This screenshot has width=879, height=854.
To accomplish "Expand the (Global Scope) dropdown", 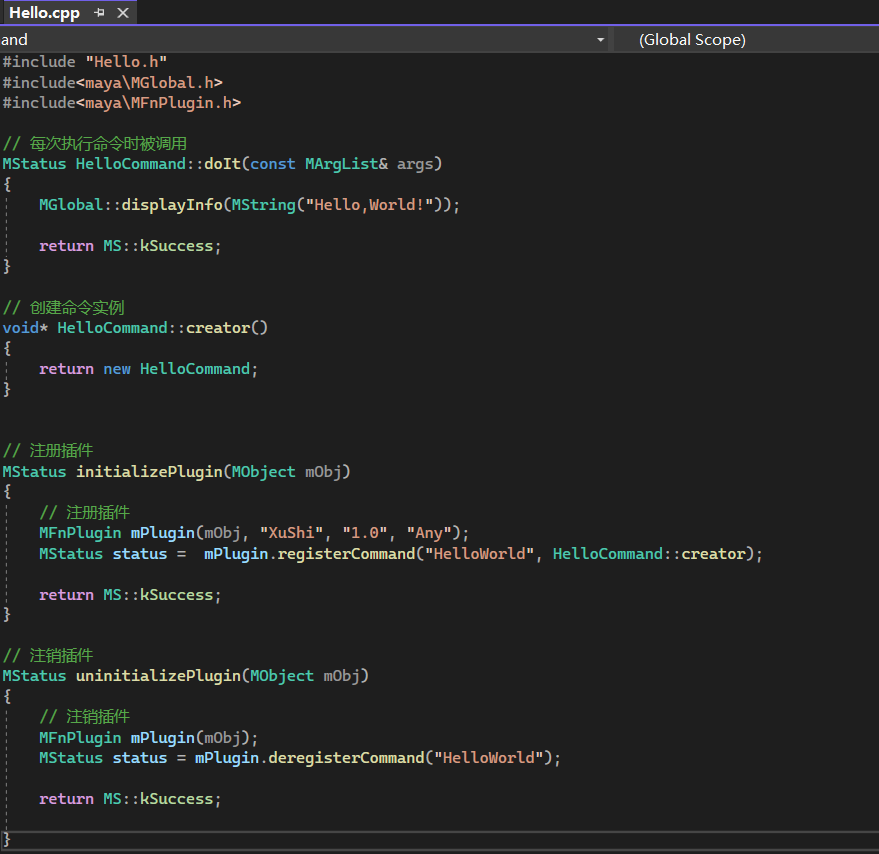I will pos(692,40).
